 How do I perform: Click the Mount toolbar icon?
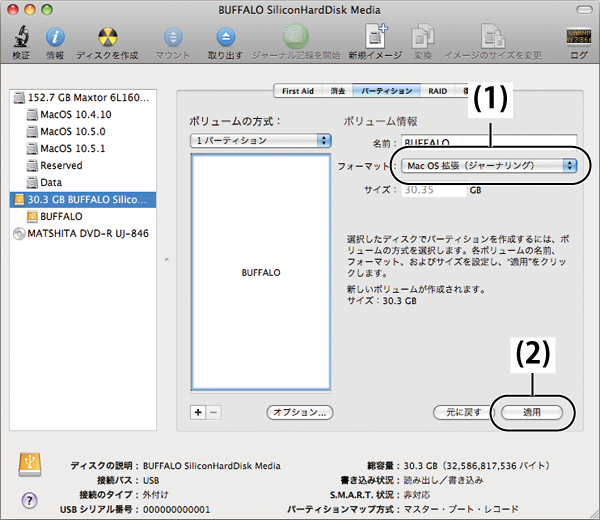(173, 37)
